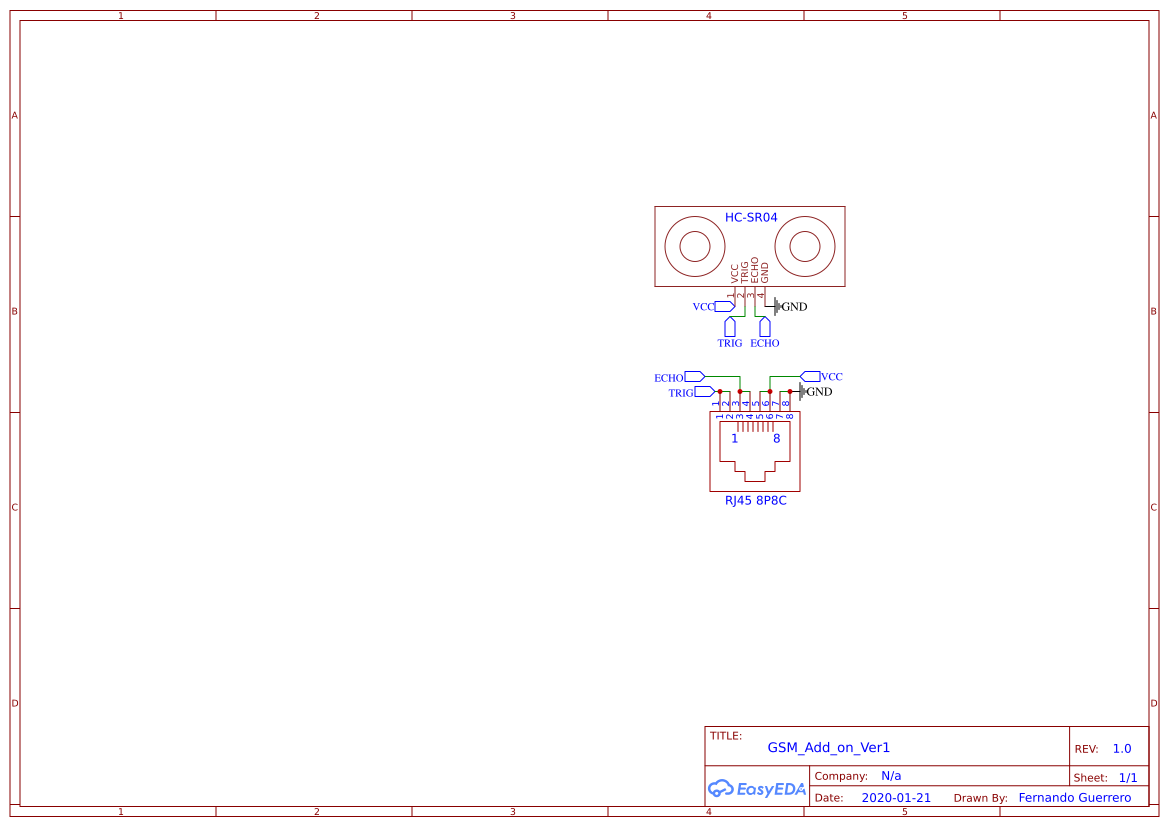Select the junction dot on the TRIG net wire
1169x827 pixels.
click(720, 391)
